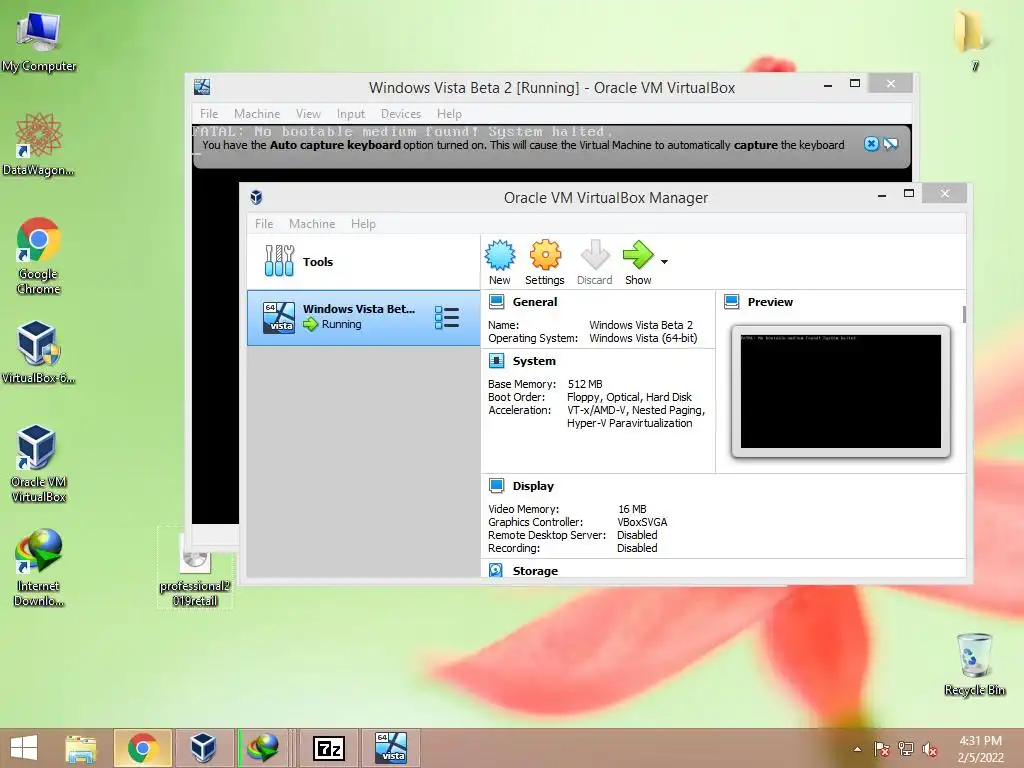Viewport: 1024px width, 768px height.
Task: Select Windows Vista Beta 2 machine entry
Action: pos(363,317)
